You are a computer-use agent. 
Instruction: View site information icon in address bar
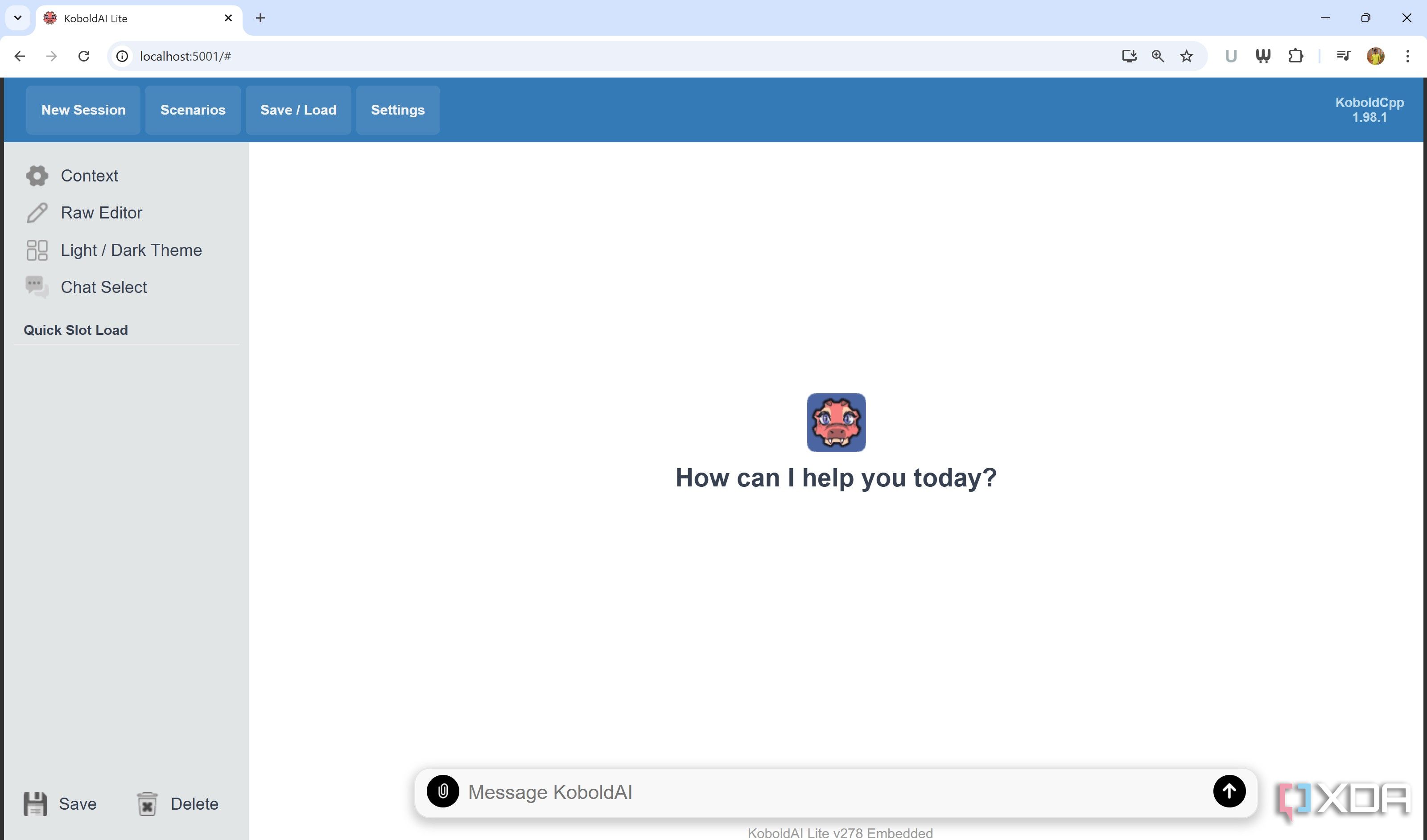[122, 56]
